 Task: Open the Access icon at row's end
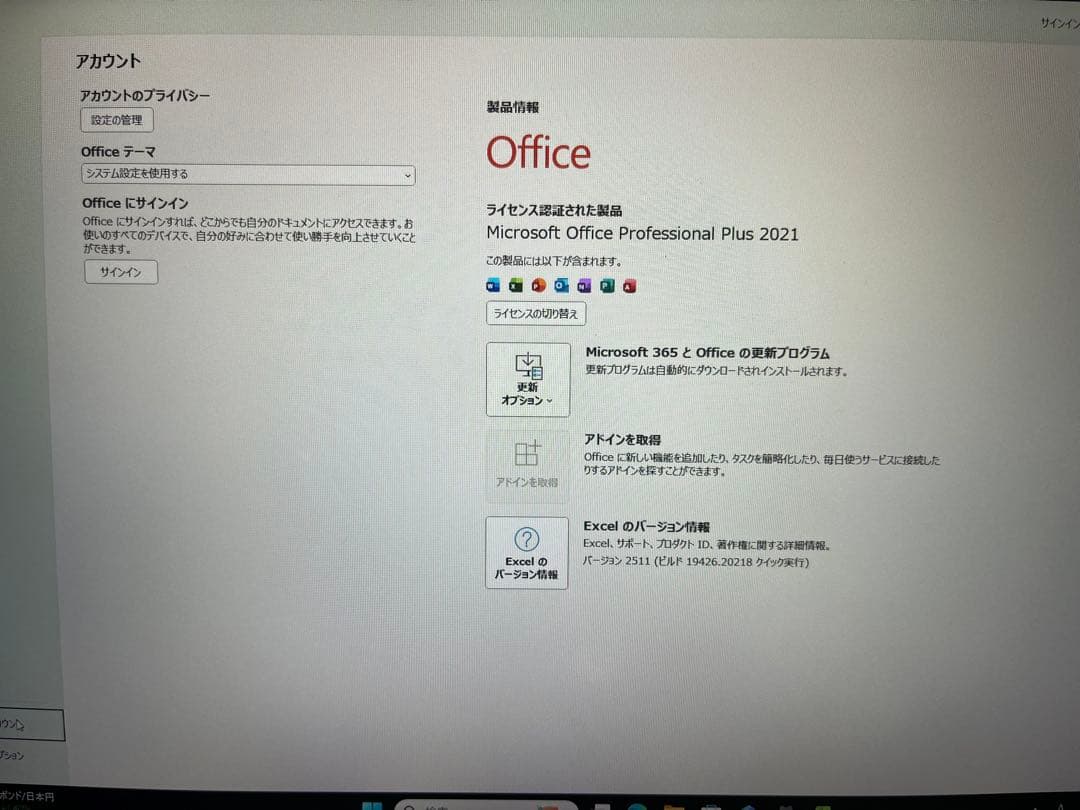(x=631, y=285)
